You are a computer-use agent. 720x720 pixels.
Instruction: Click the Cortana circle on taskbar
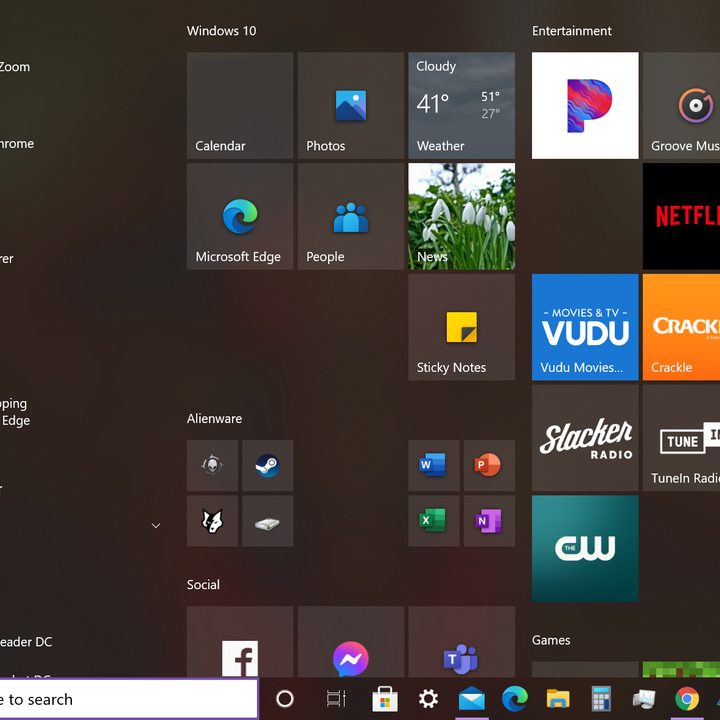(285, 699)
